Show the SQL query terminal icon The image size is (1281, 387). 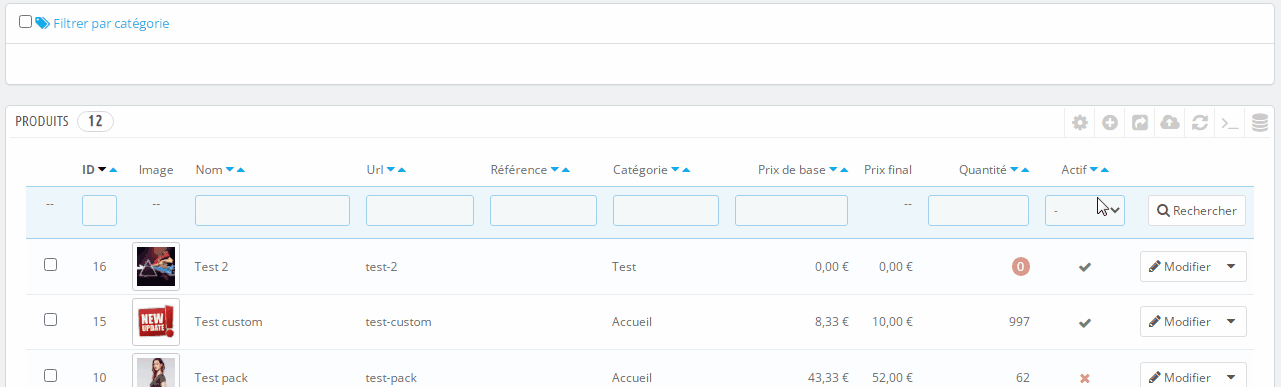point(1230,123)
